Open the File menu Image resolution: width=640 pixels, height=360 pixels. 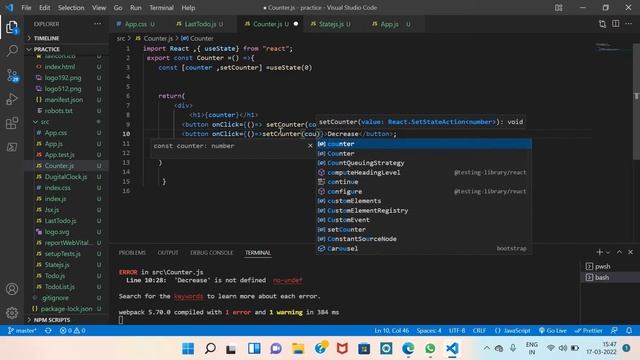[x=26, y=8]
